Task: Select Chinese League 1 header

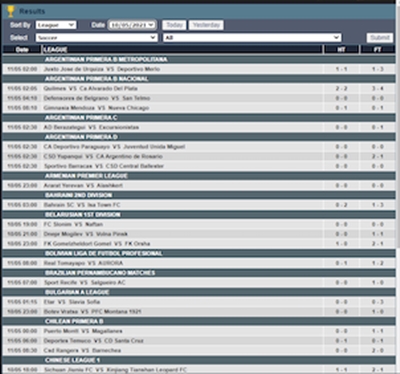Action: (199, 360)
